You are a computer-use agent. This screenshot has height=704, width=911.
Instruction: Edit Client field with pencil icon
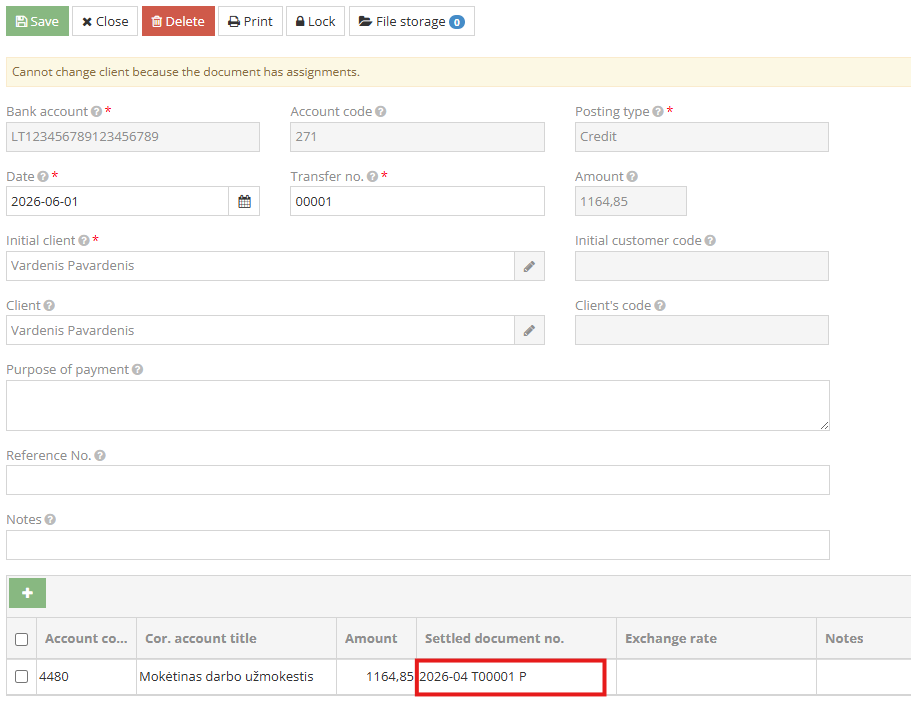pos(529,331)
